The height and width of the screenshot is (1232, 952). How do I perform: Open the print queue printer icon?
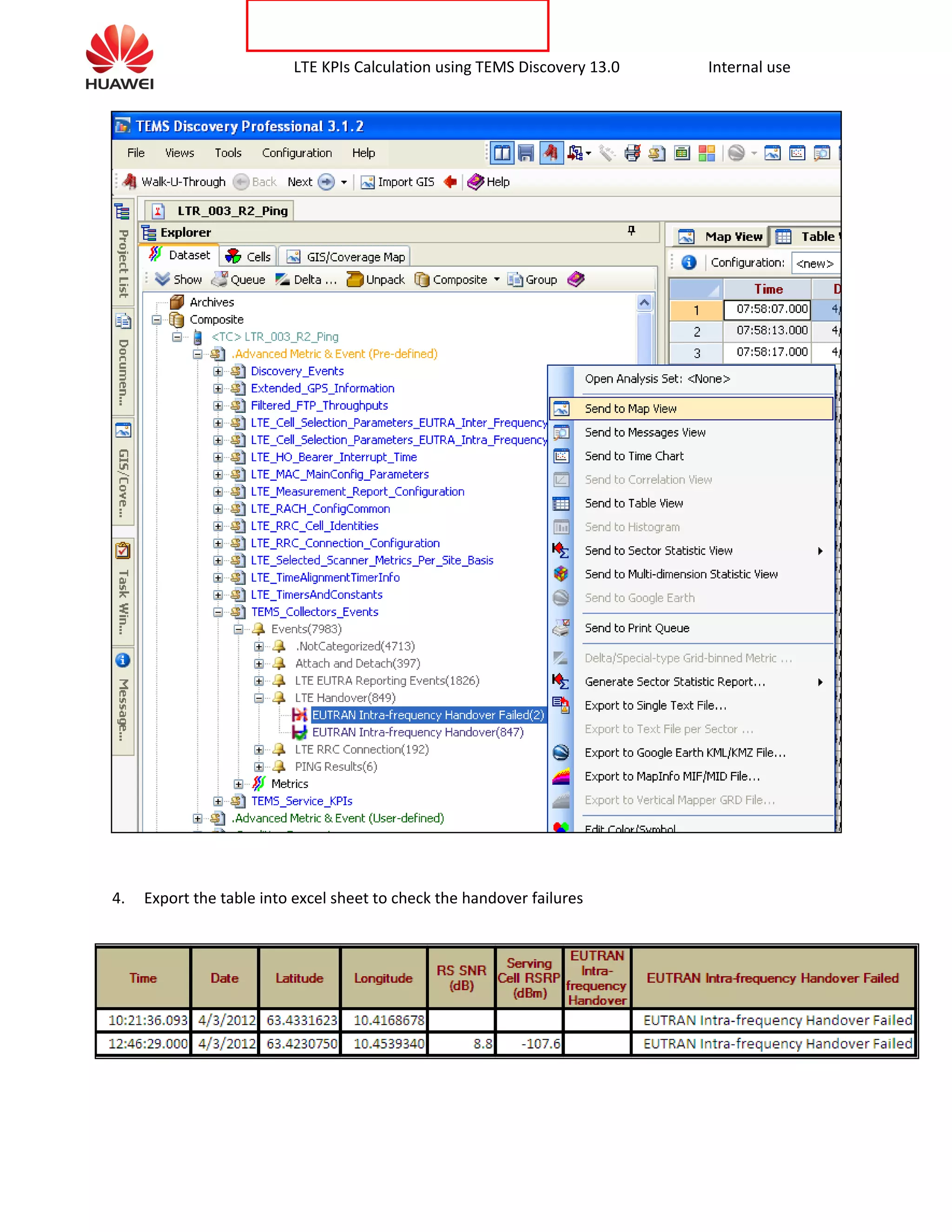pos(632,153)
